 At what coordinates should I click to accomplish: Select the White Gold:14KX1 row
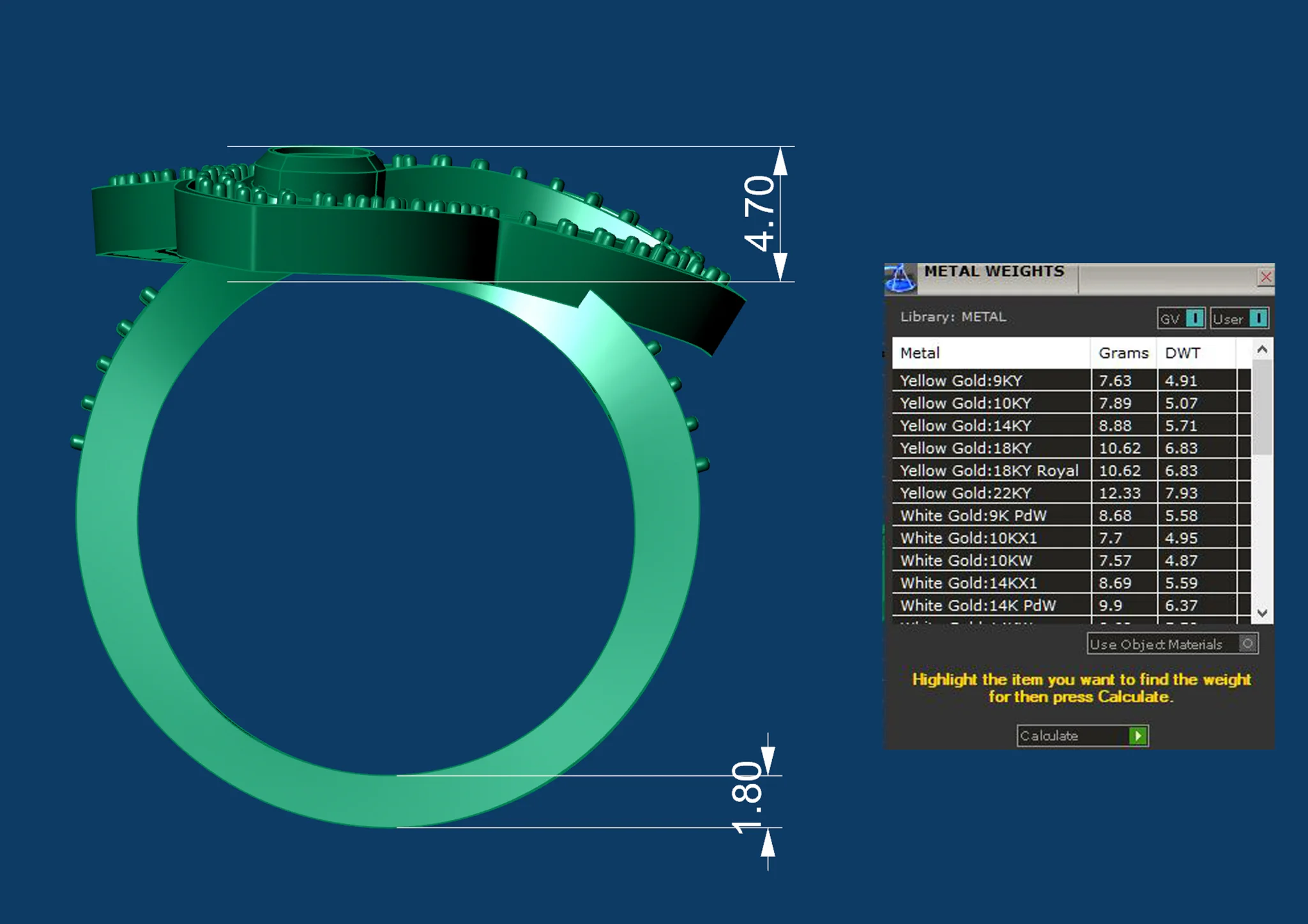1071,583
